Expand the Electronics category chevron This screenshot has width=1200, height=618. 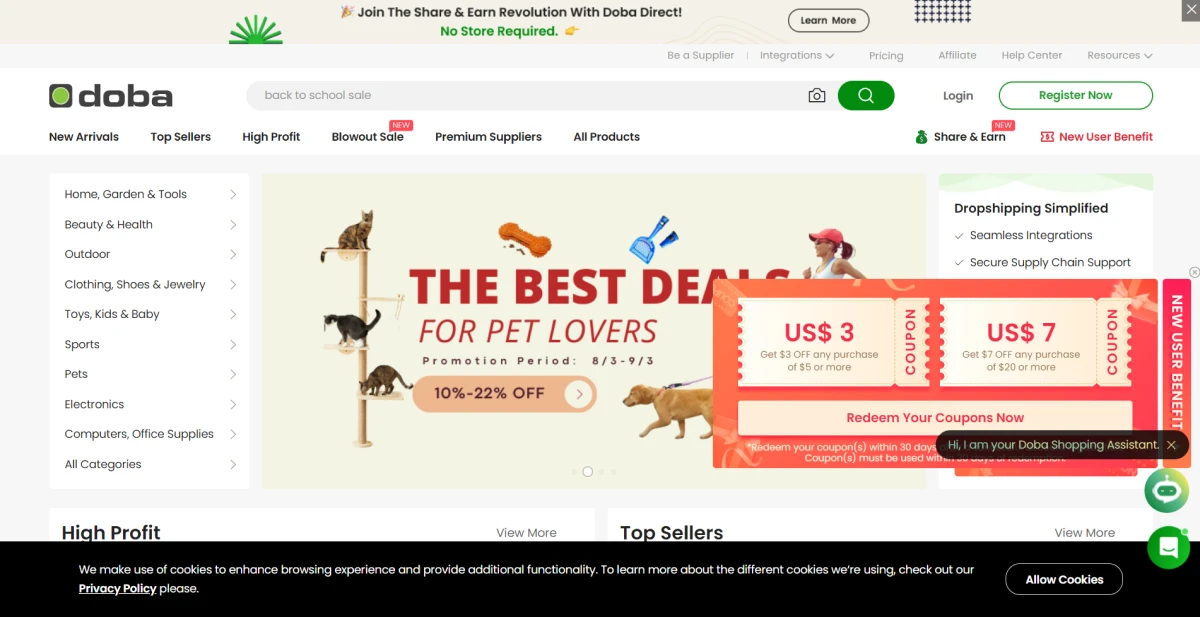tap(233, 404)
